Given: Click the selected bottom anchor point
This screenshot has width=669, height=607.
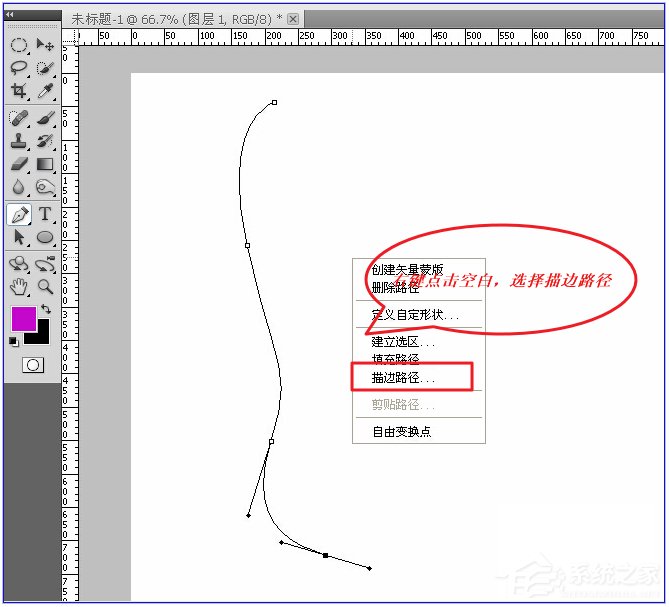Looking at the screenshot, I should pyautogui.click(x=326, y=555).
